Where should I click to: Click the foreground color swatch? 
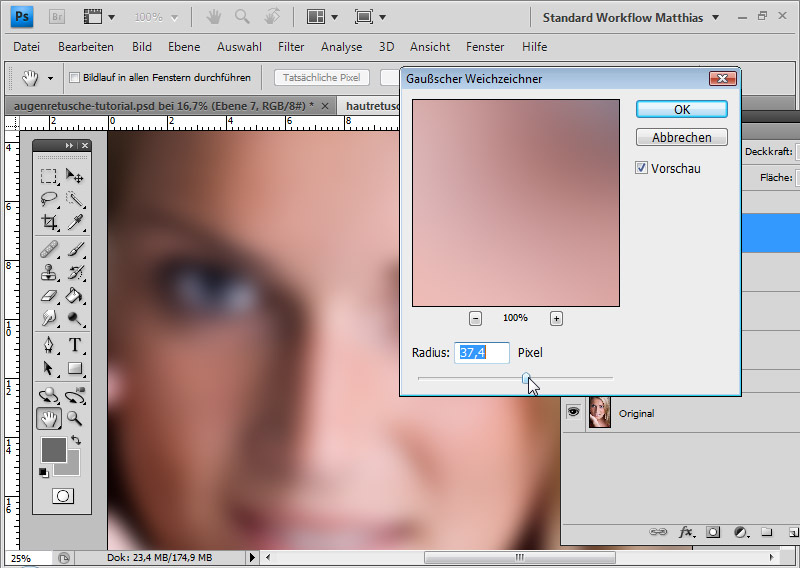53,449
